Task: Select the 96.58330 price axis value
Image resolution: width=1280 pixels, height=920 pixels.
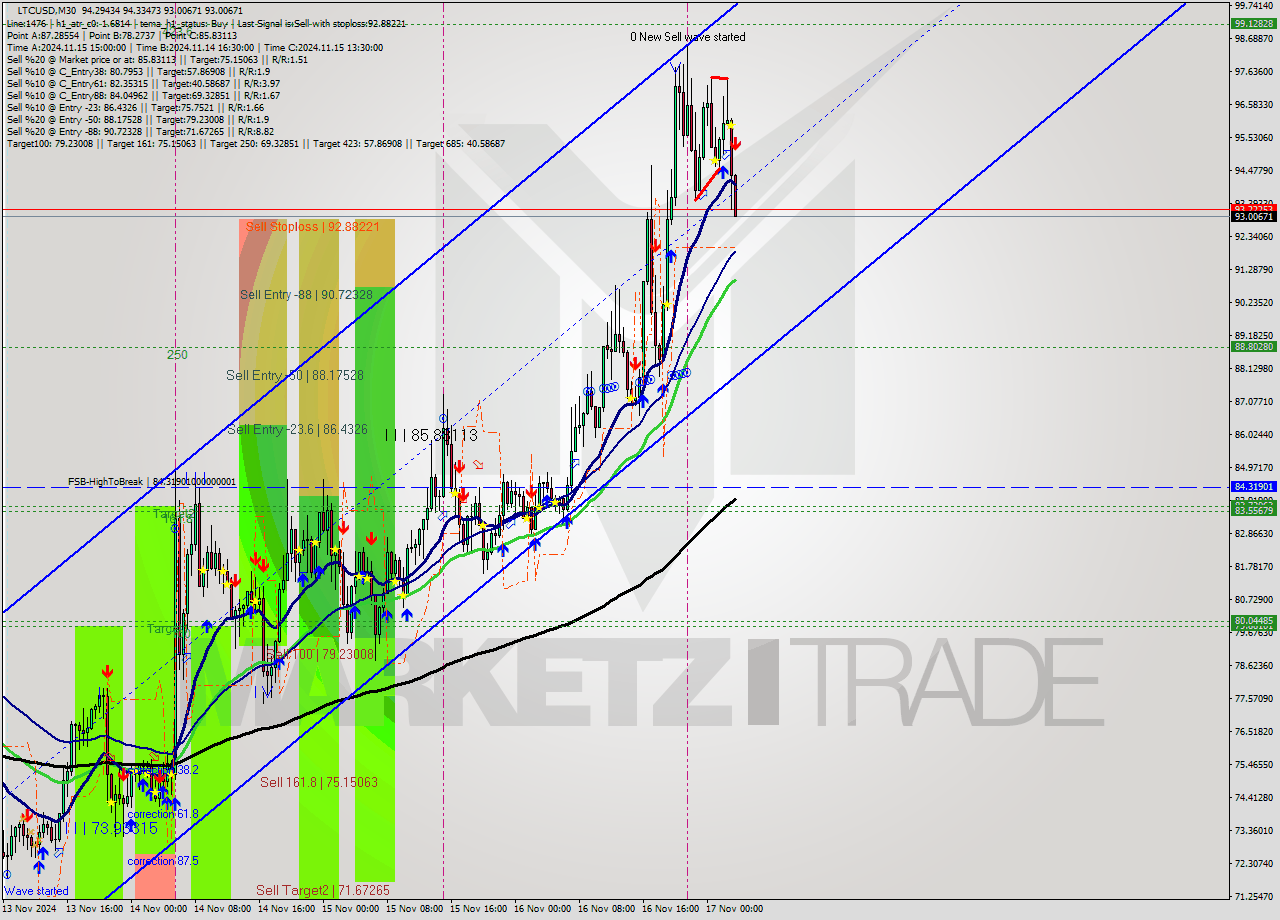Action: (x=1254, y=104)
